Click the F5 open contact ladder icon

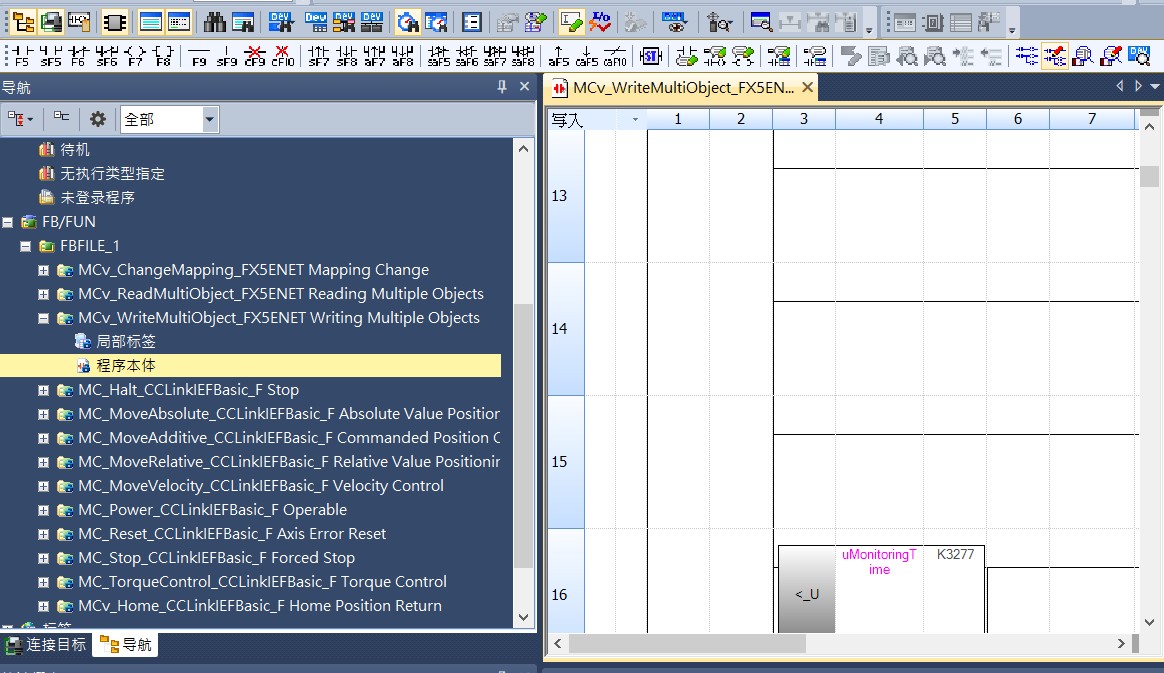point(20,55)
